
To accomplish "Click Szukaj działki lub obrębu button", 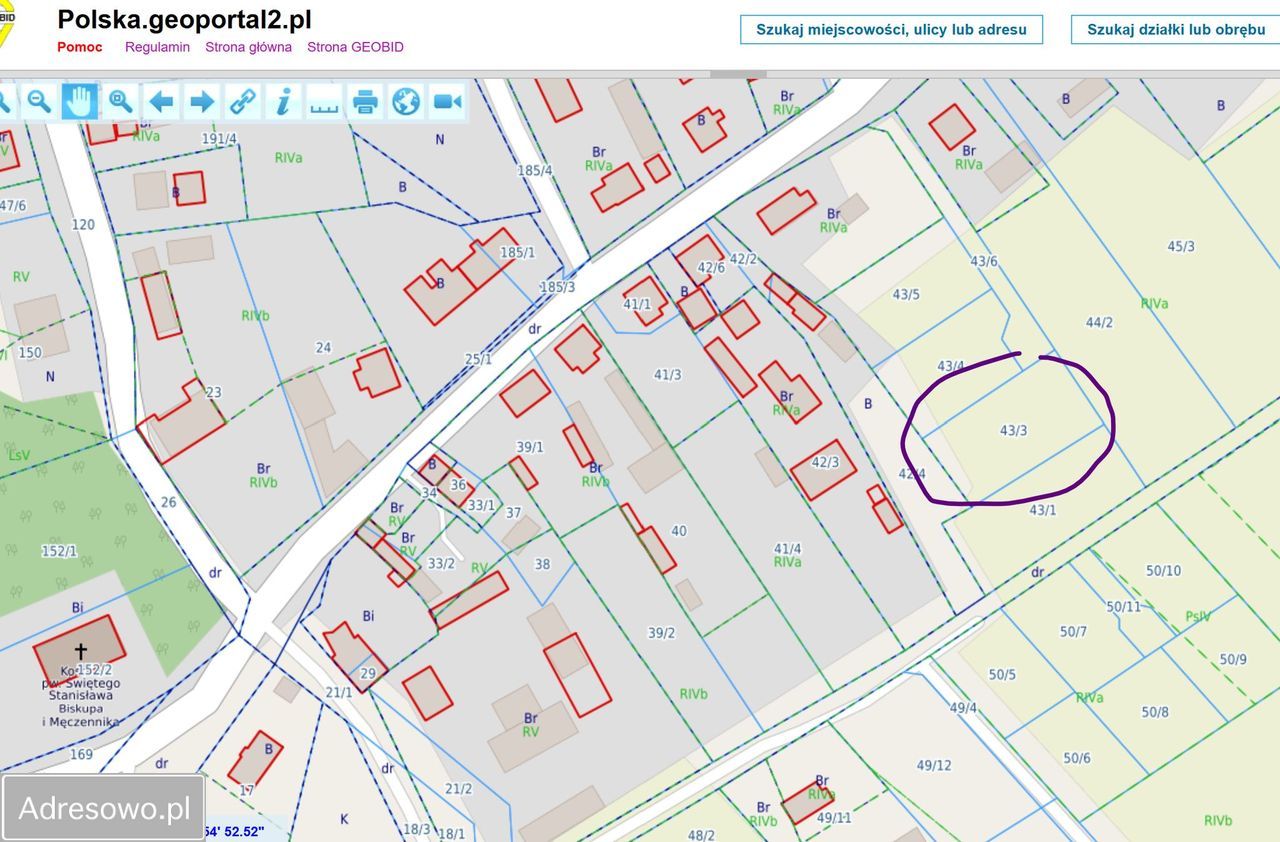I will tap(1176, 29).
